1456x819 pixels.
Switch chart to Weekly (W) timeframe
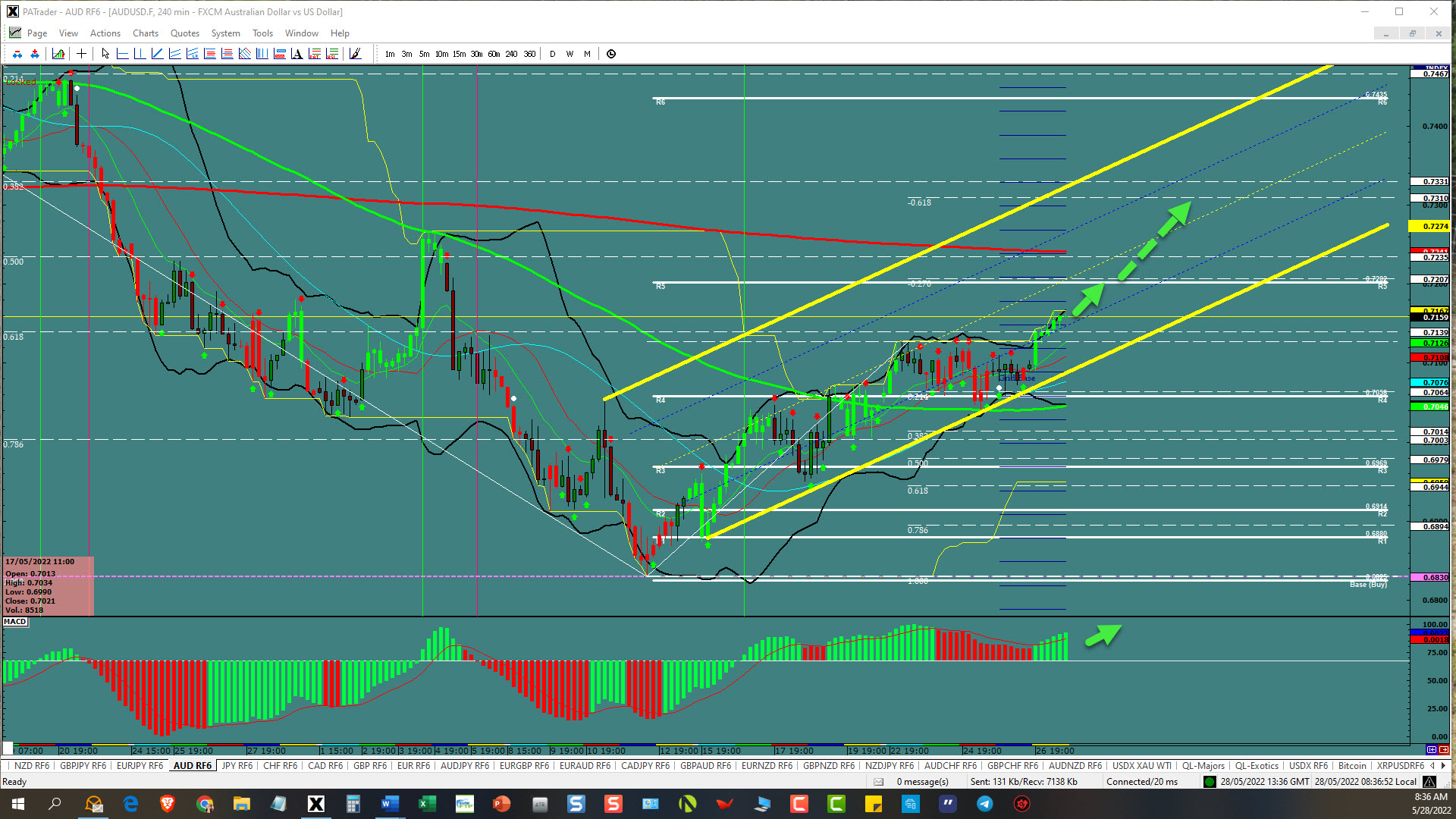[x=570, y=54]
